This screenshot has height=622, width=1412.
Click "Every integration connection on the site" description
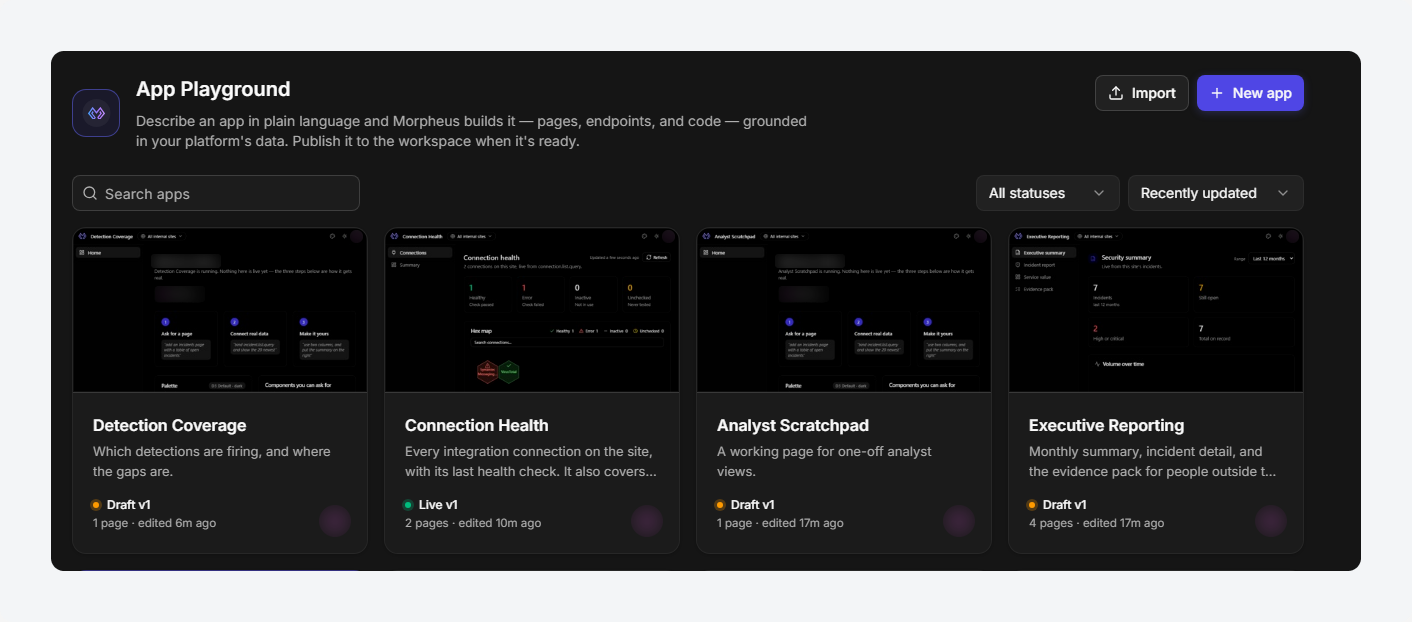531,461
